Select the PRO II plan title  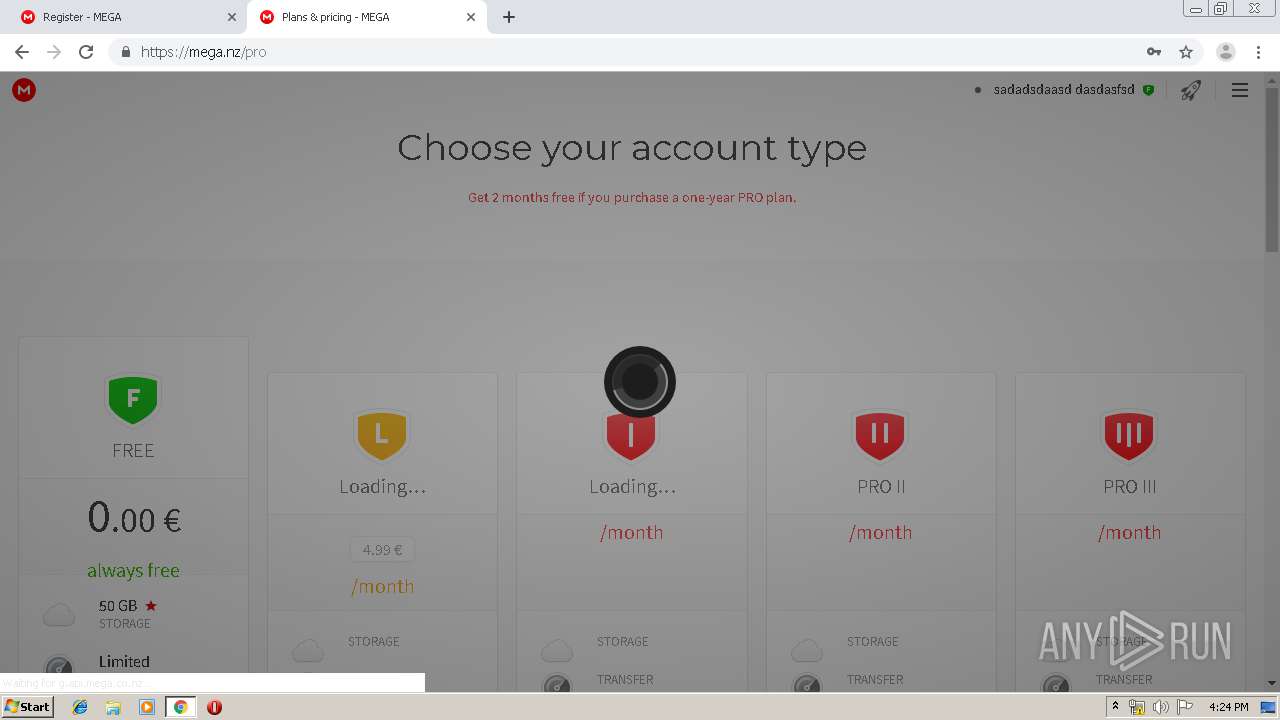pos(881,487)
